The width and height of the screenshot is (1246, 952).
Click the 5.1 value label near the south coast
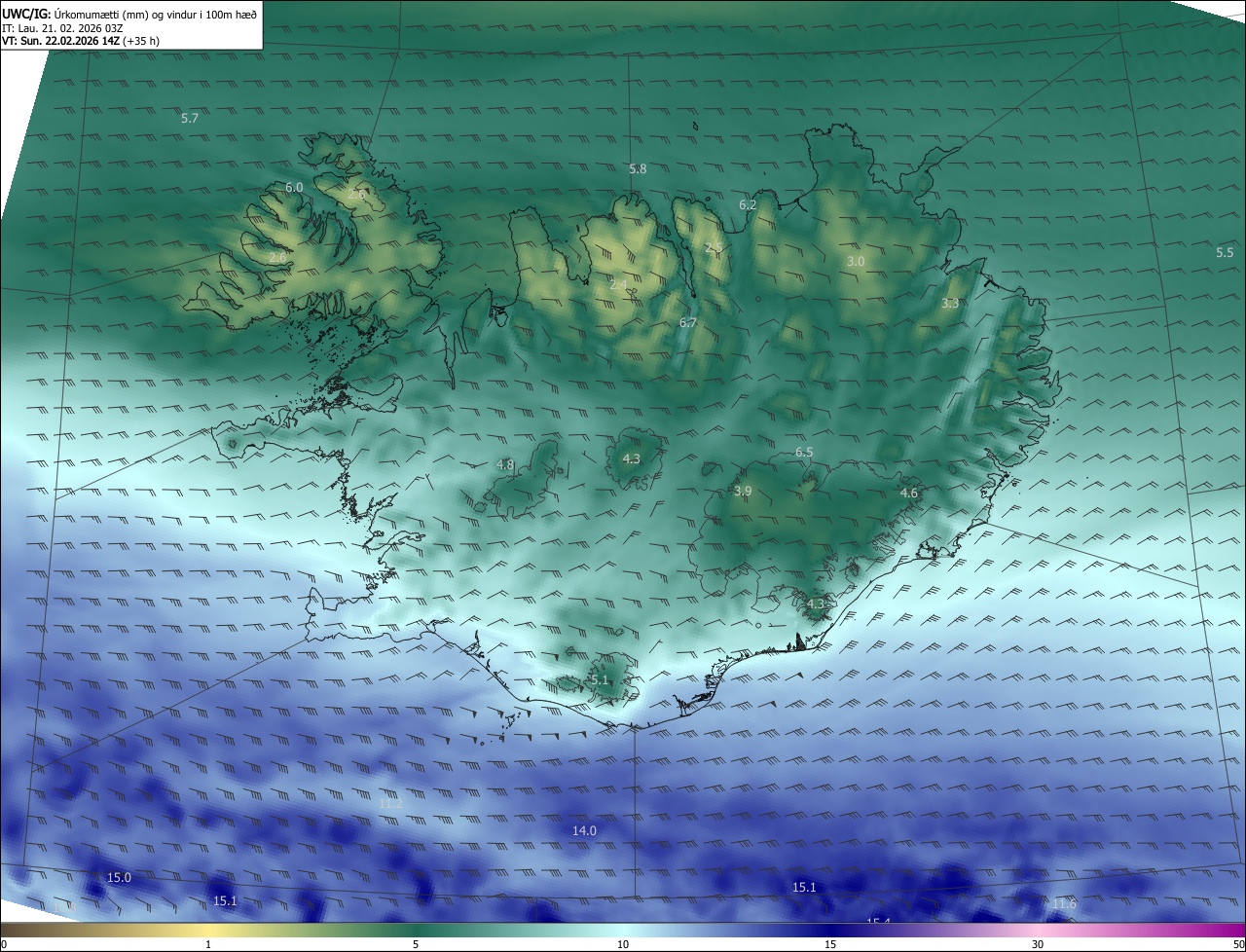(600, 679)
